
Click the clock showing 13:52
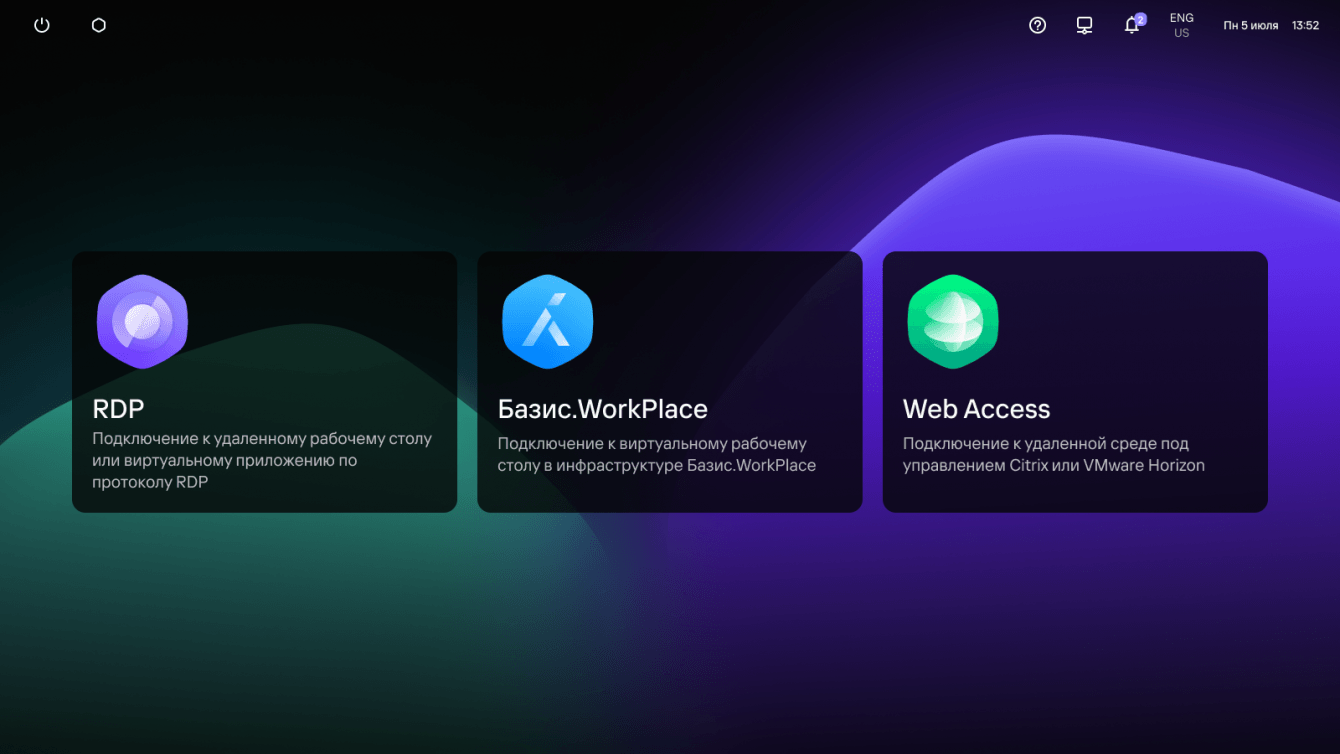point(1305,26)
